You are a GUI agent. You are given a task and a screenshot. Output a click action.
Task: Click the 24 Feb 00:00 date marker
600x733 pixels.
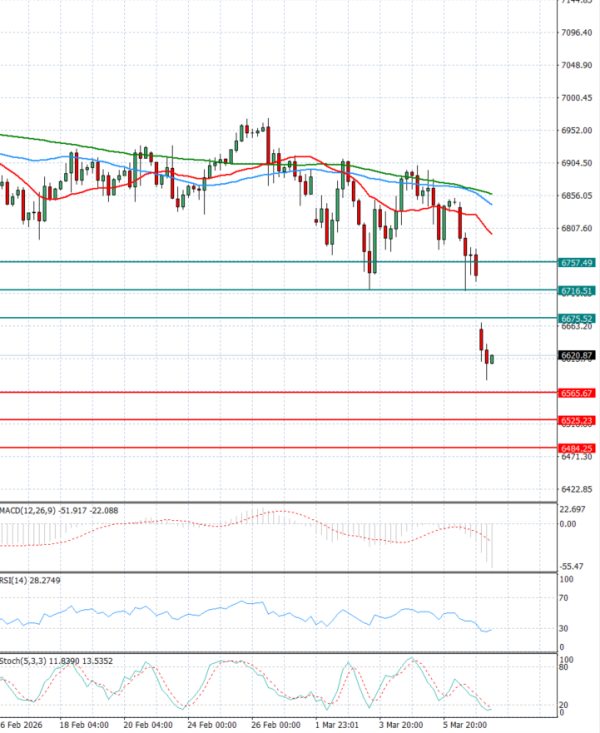point(214,723)
